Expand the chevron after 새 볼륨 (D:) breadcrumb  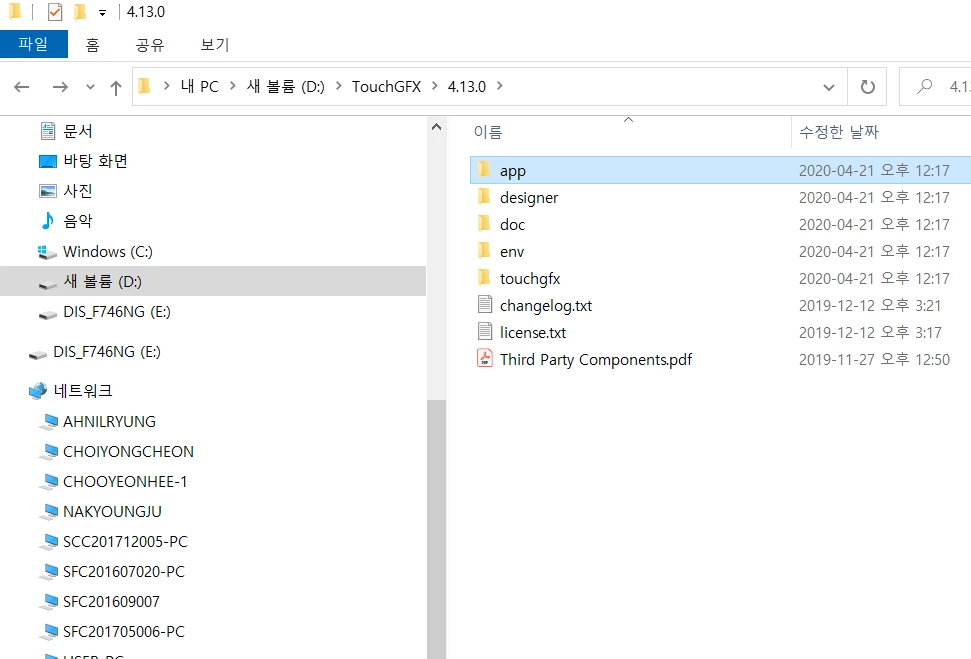click(339, 86)
